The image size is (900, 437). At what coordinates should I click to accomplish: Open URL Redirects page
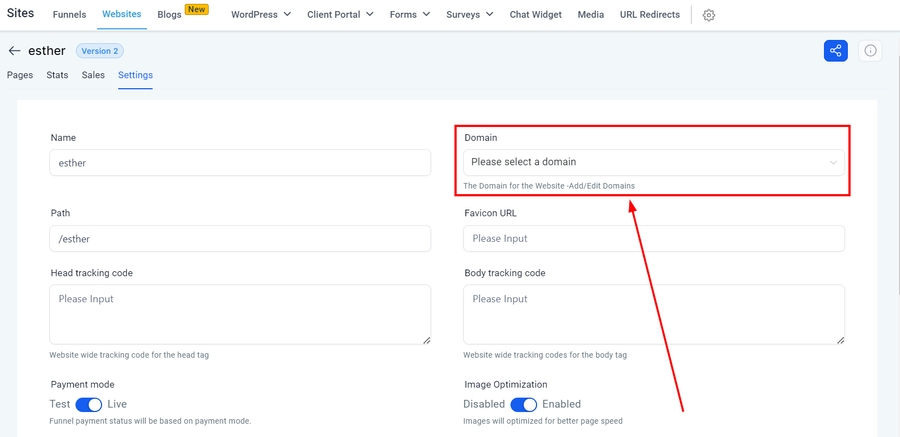tap(649, 15)
